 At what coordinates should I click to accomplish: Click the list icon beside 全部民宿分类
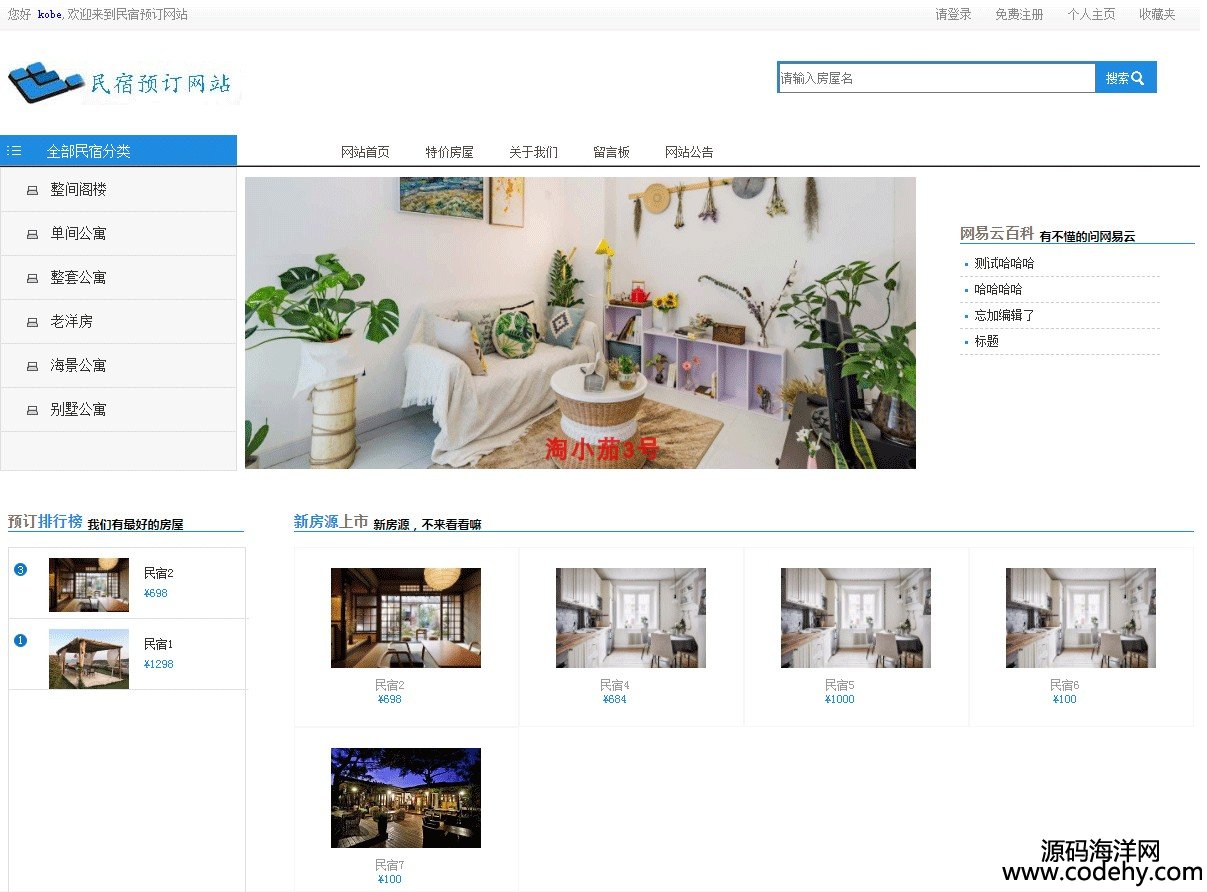tap(14, 151)
